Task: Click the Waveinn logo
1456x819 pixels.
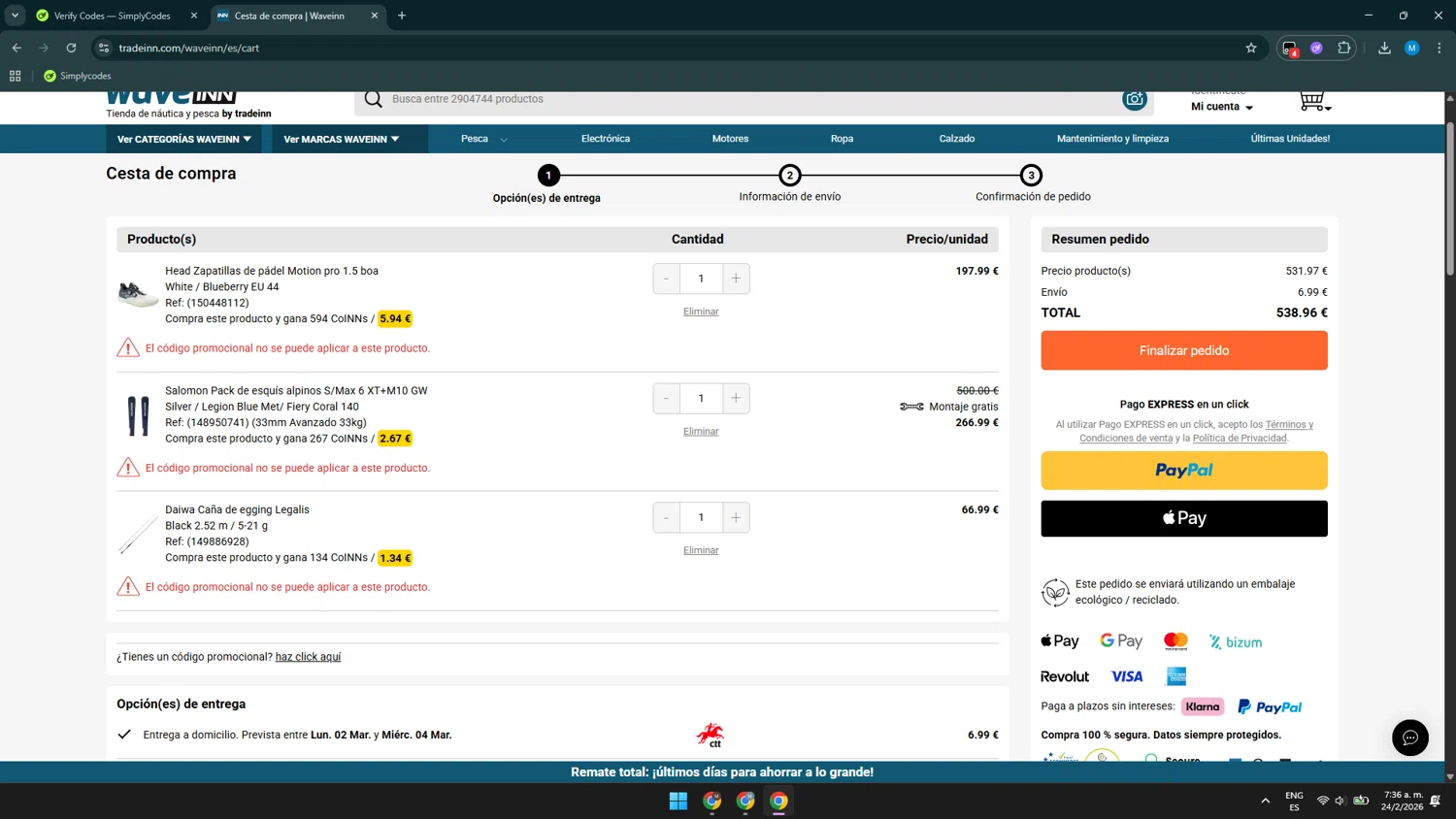Action: tap(172, 97)
